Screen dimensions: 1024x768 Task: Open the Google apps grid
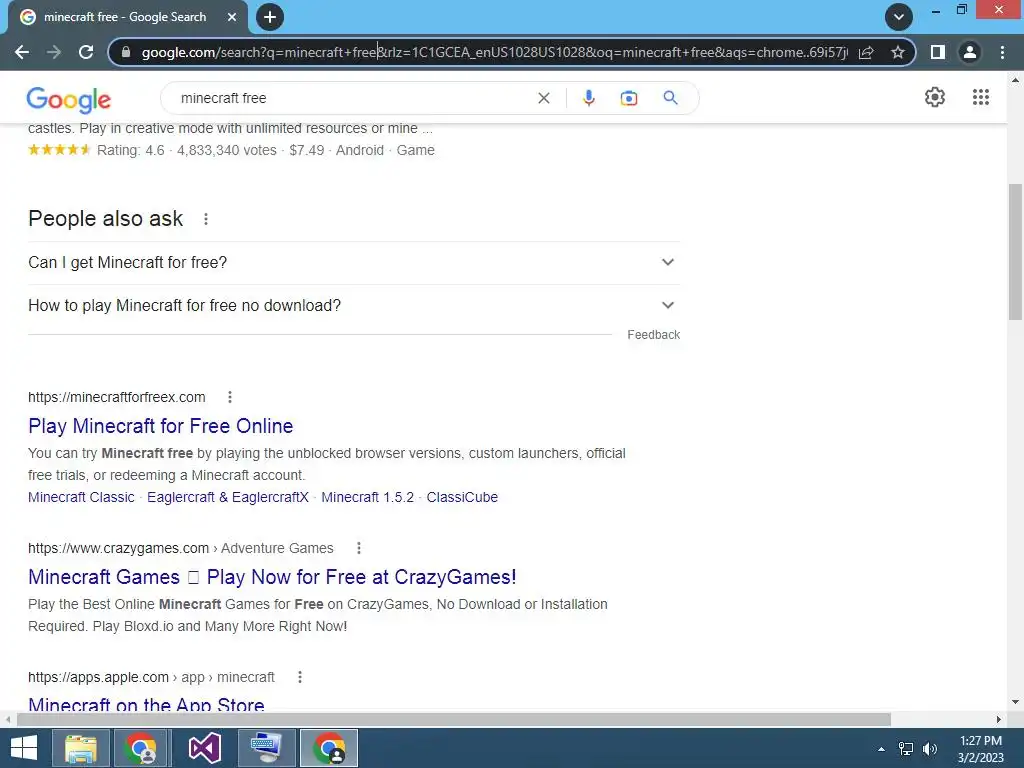tap(981, 97)
